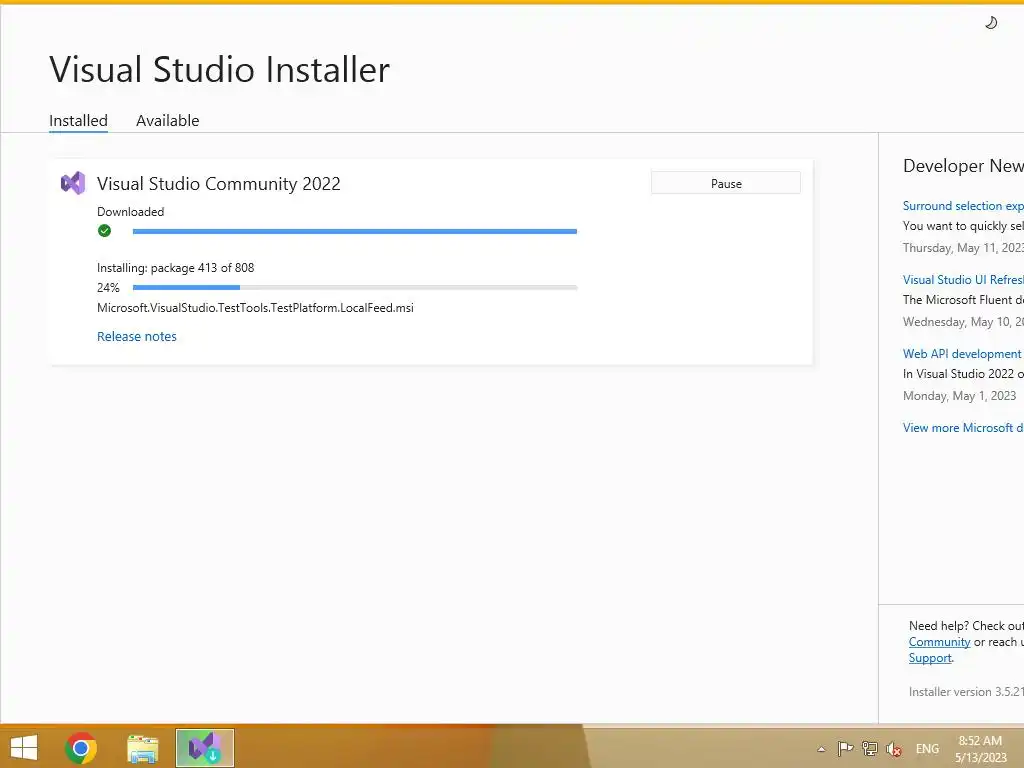Image resolution: width=1024 pixels, height=768 pixels.
Task: Click the Developer News heading
Action: 963,166
